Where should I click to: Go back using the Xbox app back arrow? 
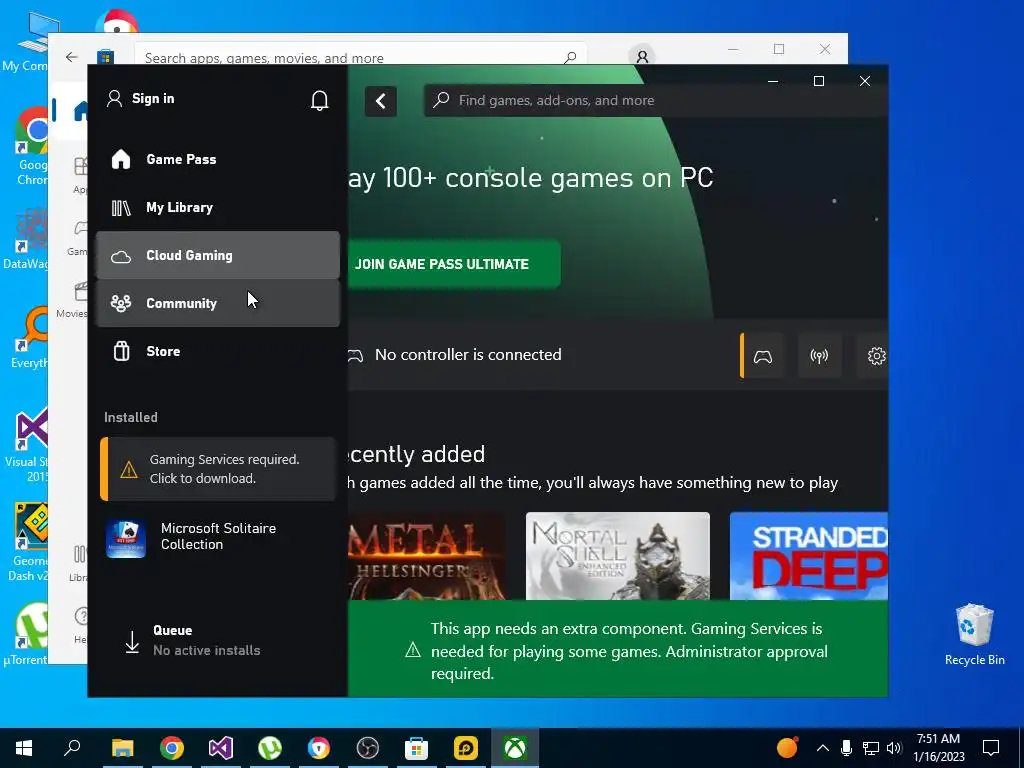click(381, 101)
